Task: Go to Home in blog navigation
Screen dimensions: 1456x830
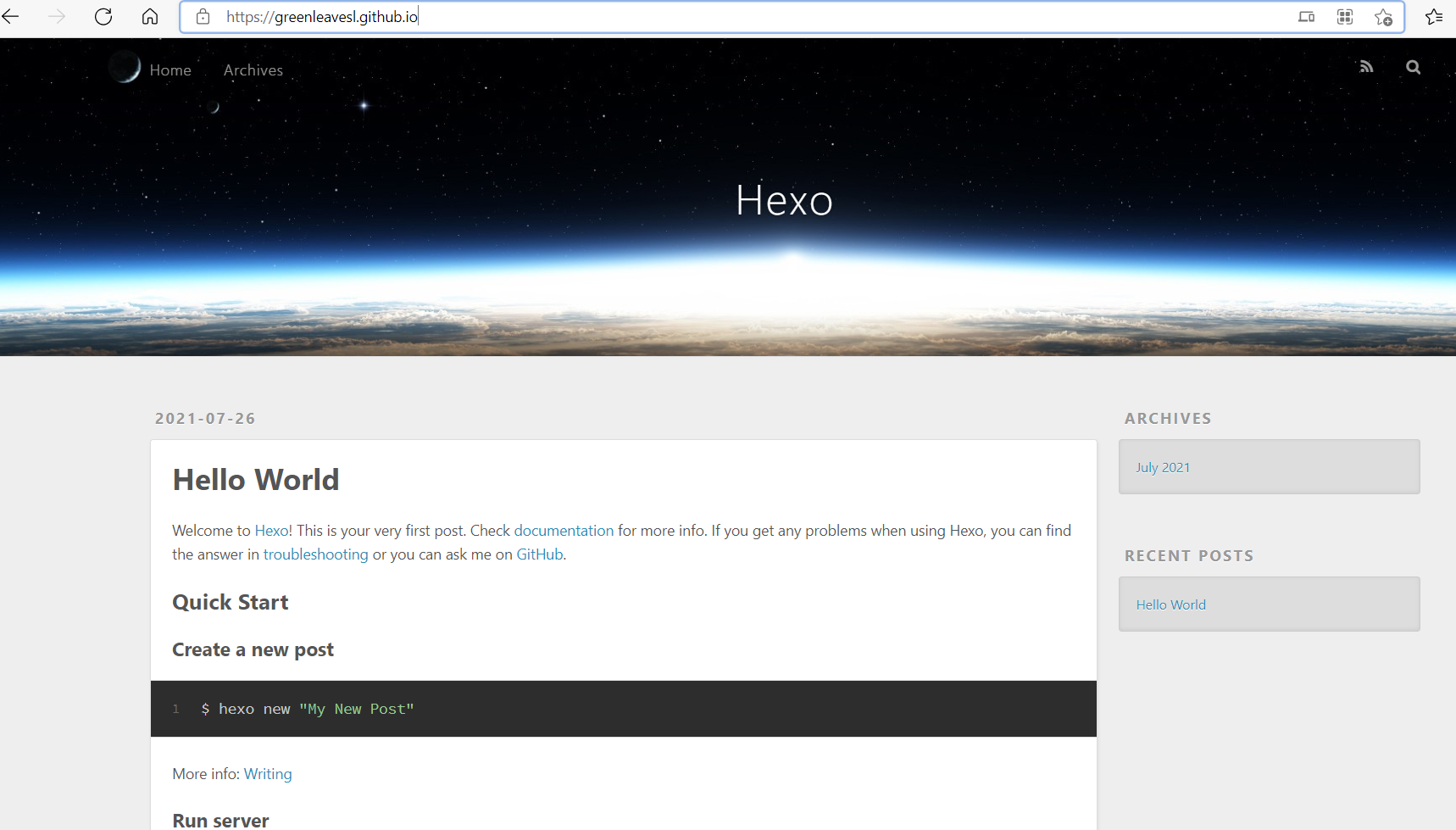Action: [170, 70]
